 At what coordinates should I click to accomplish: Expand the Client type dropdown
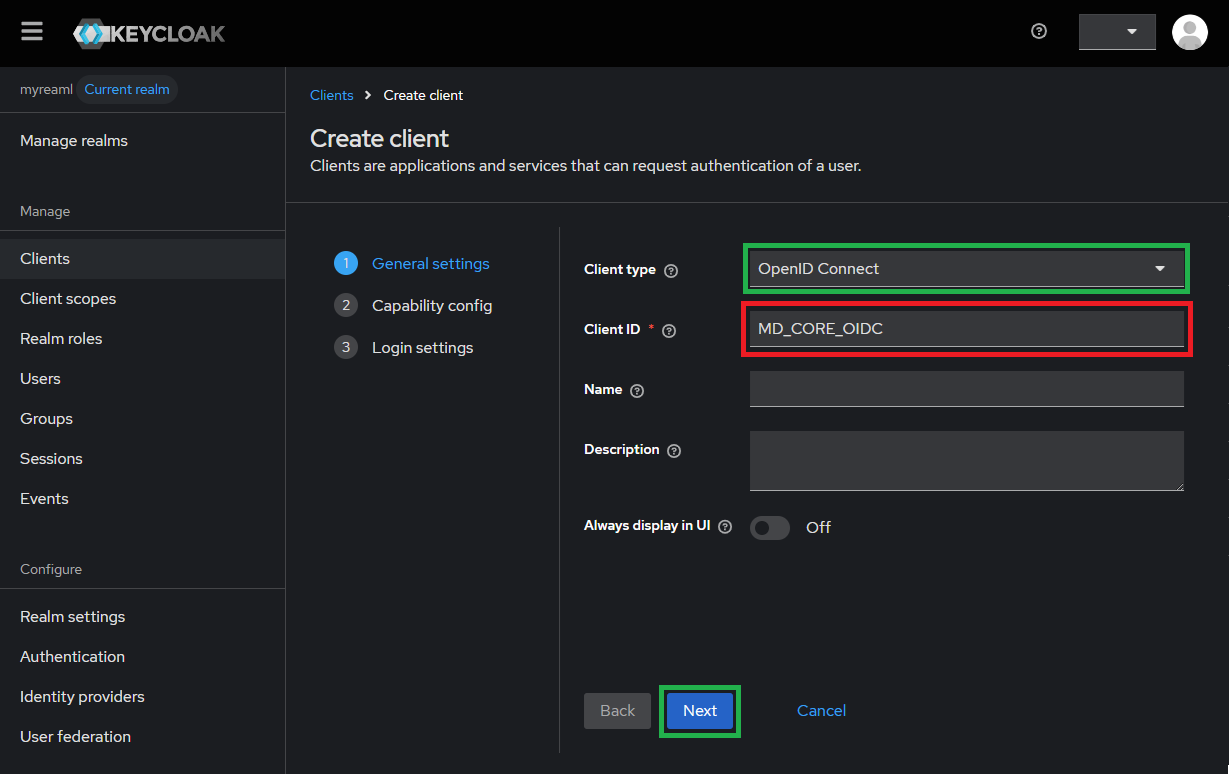pos(965,269)
